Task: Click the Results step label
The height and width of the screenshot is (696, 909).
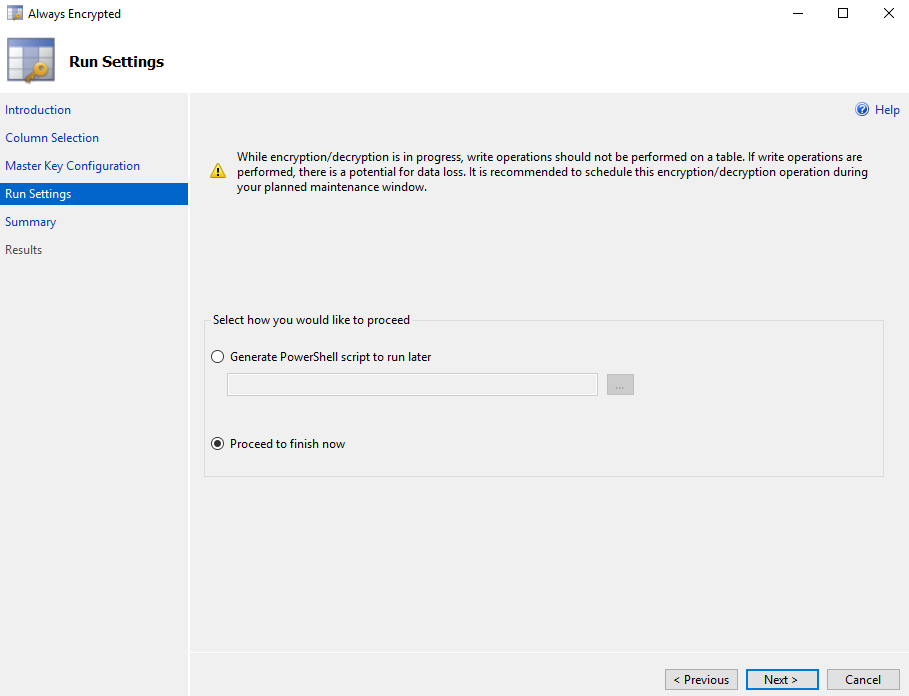Action: coord(23,250)
